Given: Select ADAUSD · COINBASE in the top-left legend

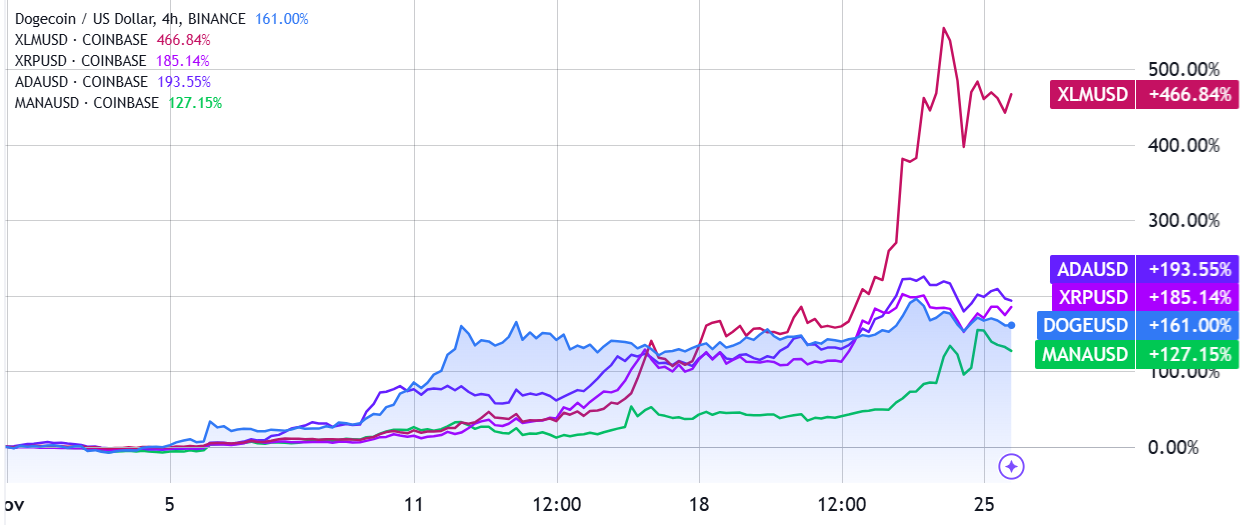Looking at the screenshot, I should pos(81,82).
